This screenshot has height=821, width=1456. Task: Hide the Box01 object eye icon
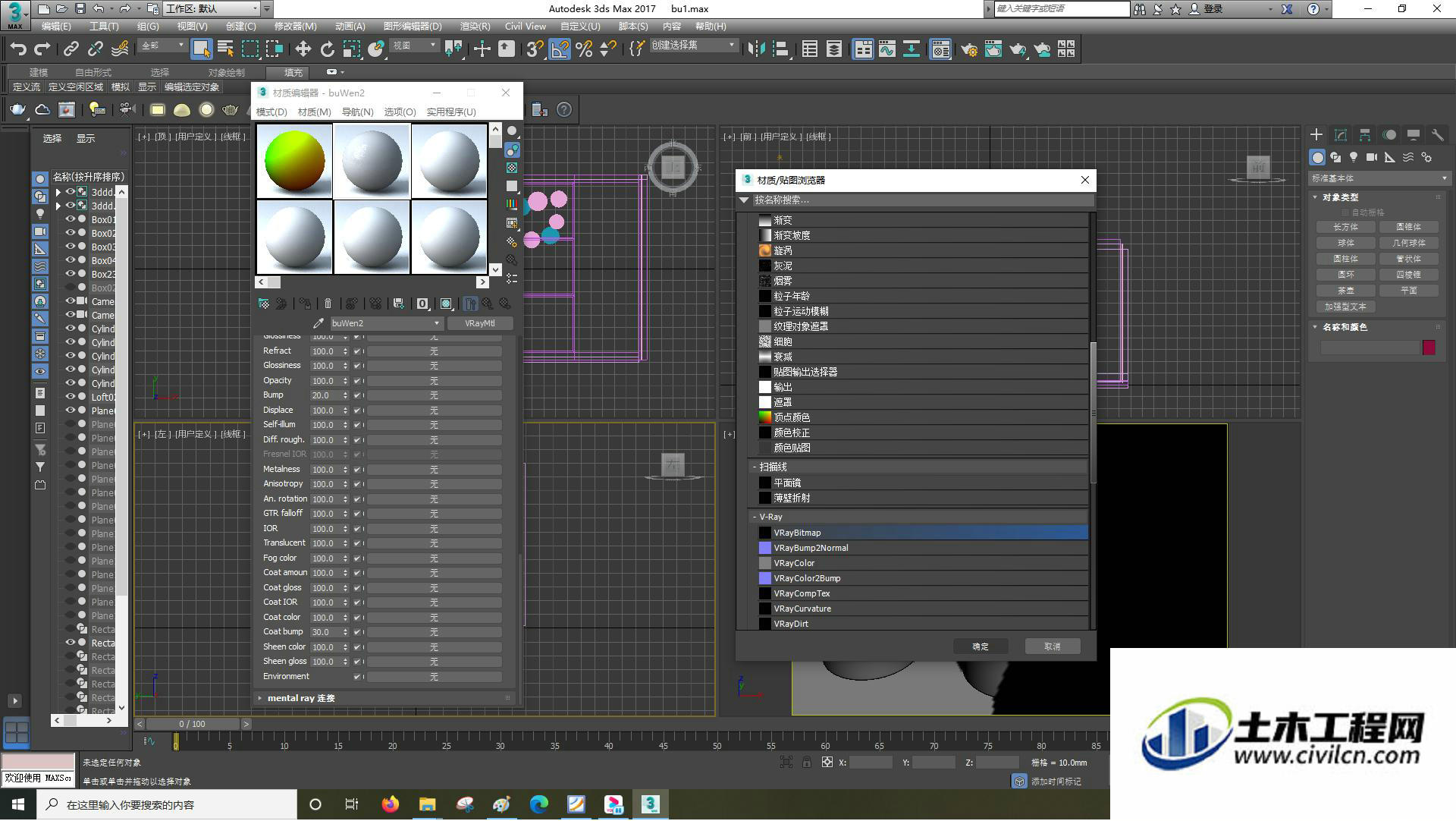click(x=70, y=219)
